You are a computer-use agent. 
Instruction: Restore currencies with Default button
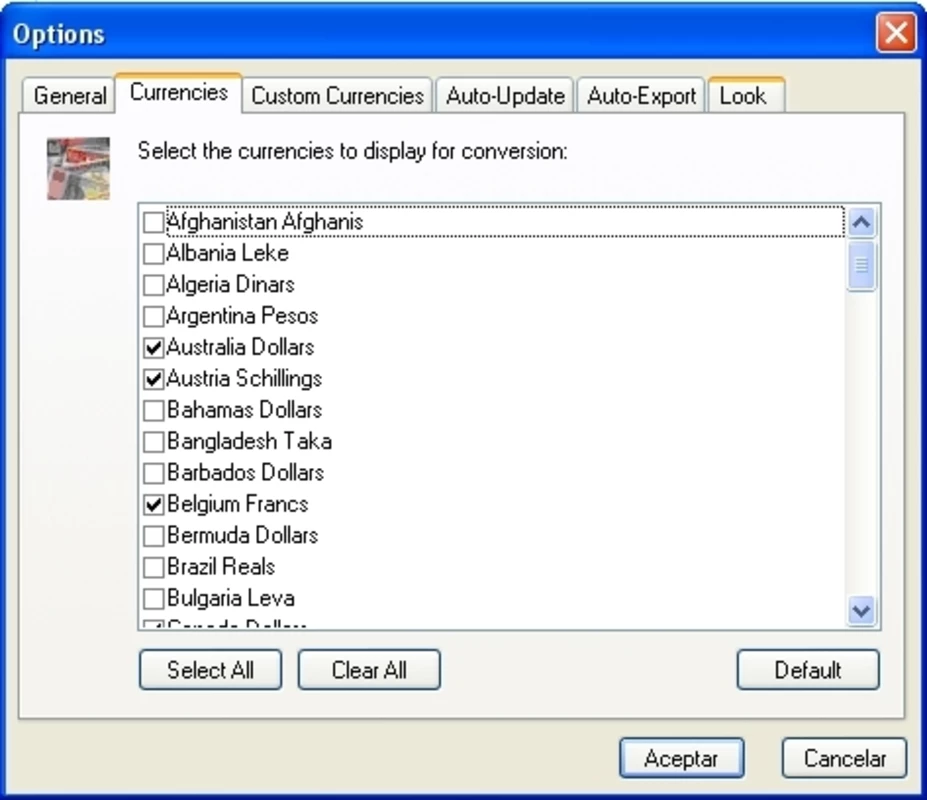click(x=808, y=670)
